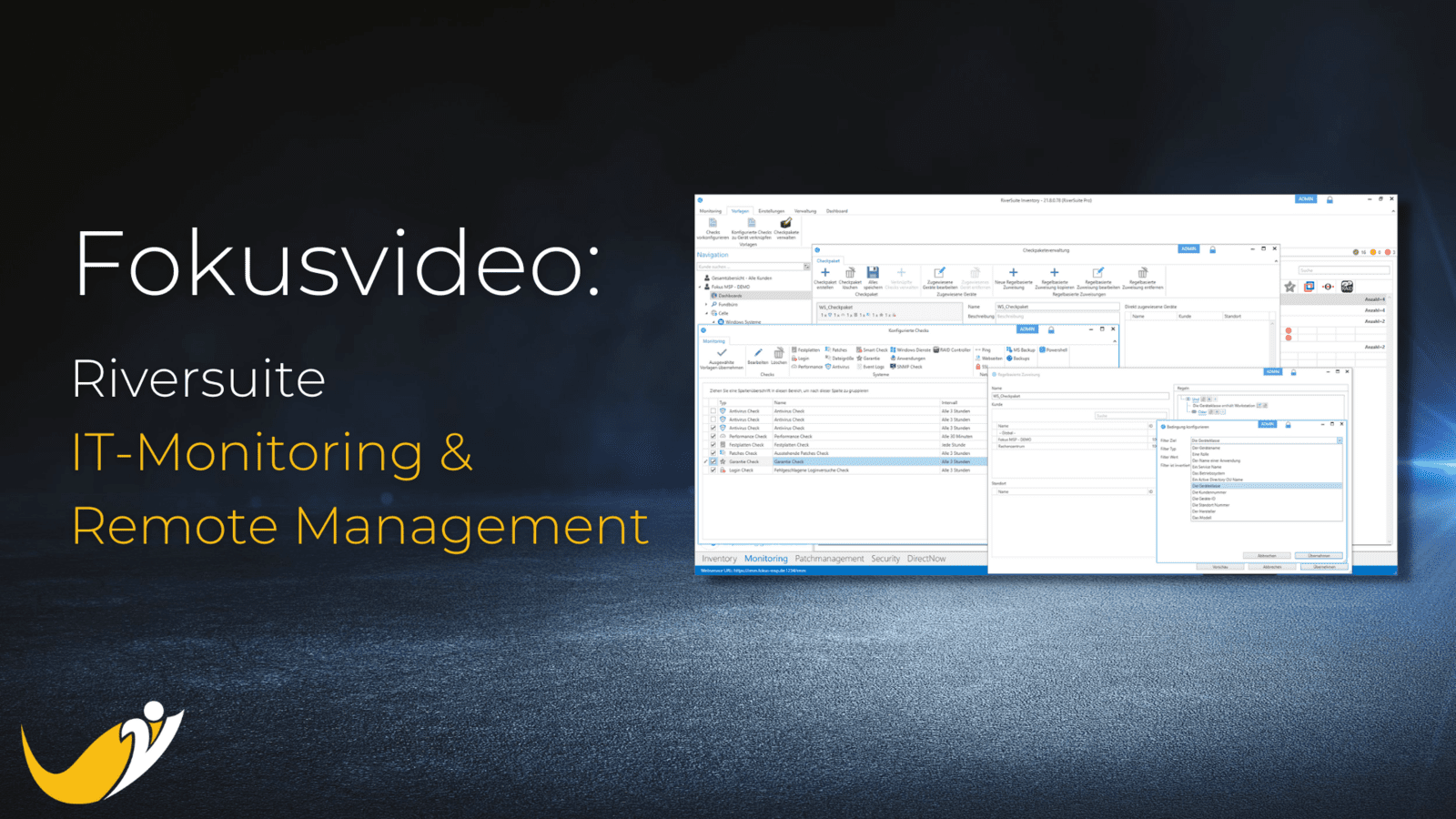Open Patchmanagement module tab at bottom
Screen dimensions: 1456x819
pyautogui.click(x=829, y=559)
